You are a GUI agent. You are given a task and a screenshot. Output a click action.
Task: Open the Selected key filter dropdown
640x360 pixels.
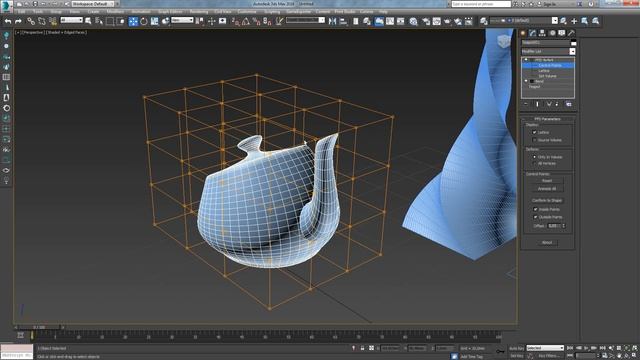pyautogui.click(x=545, y=348)
